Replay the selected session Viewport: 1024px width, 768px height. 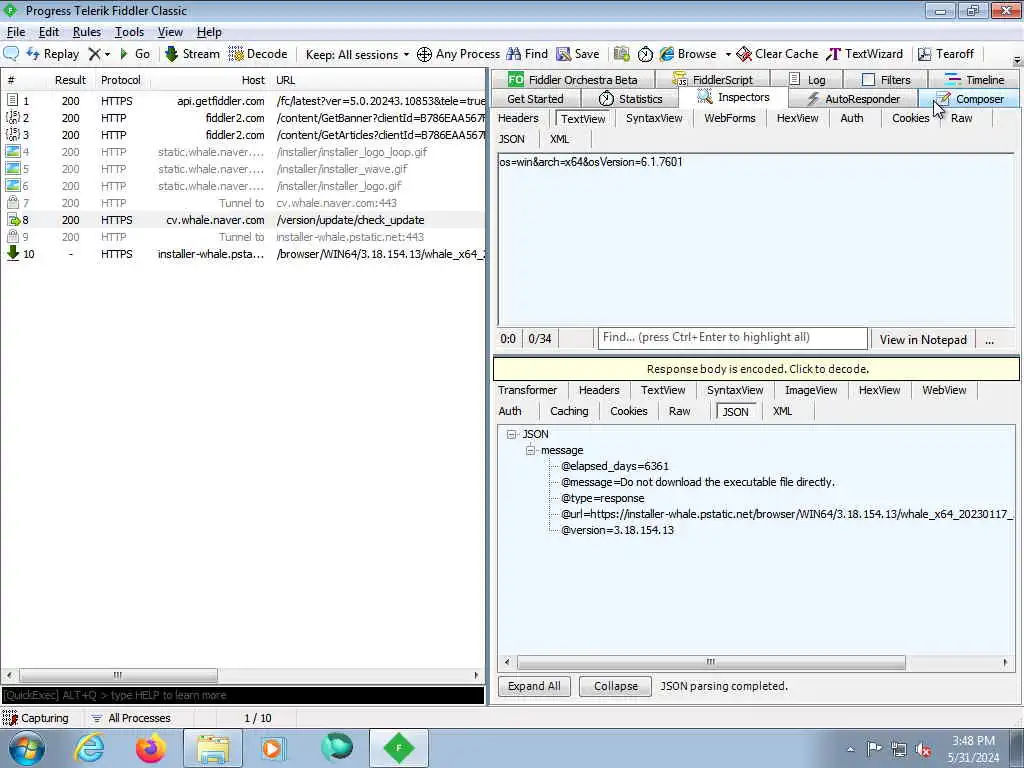pos(53,54)
